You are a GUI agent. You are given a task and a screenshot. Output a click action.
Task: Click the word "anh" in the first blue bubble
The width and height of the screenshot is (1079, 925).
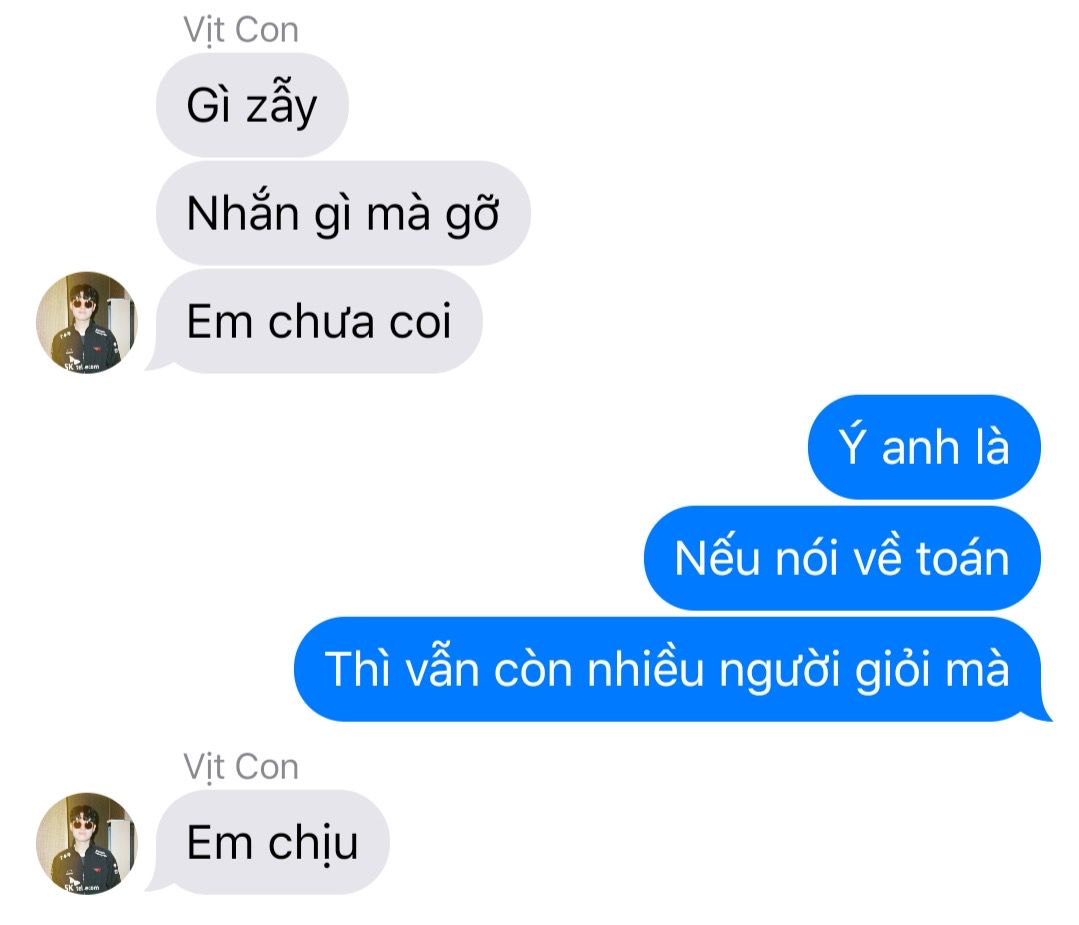921,448
